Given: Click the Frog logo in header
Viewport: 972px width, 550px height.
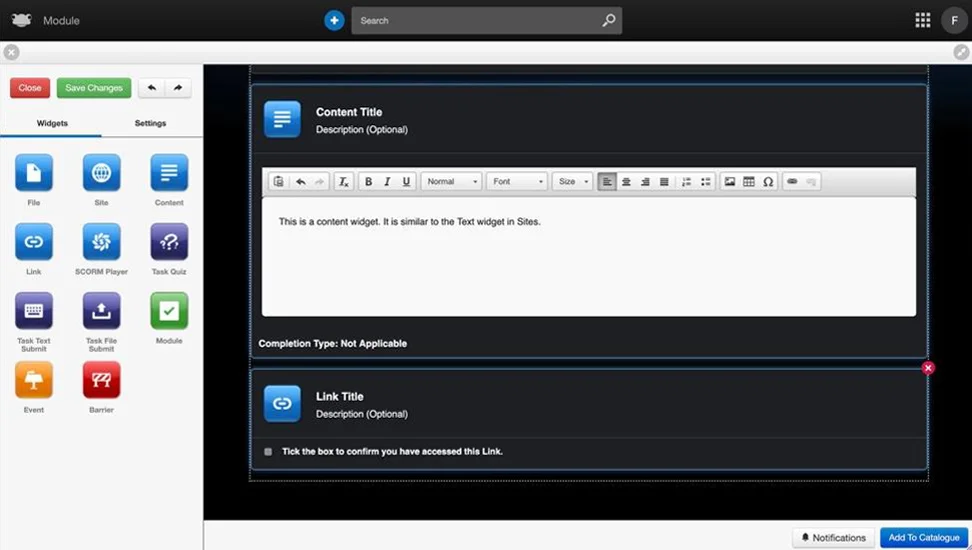Looking at the screenshot, I should coord(21,20).
